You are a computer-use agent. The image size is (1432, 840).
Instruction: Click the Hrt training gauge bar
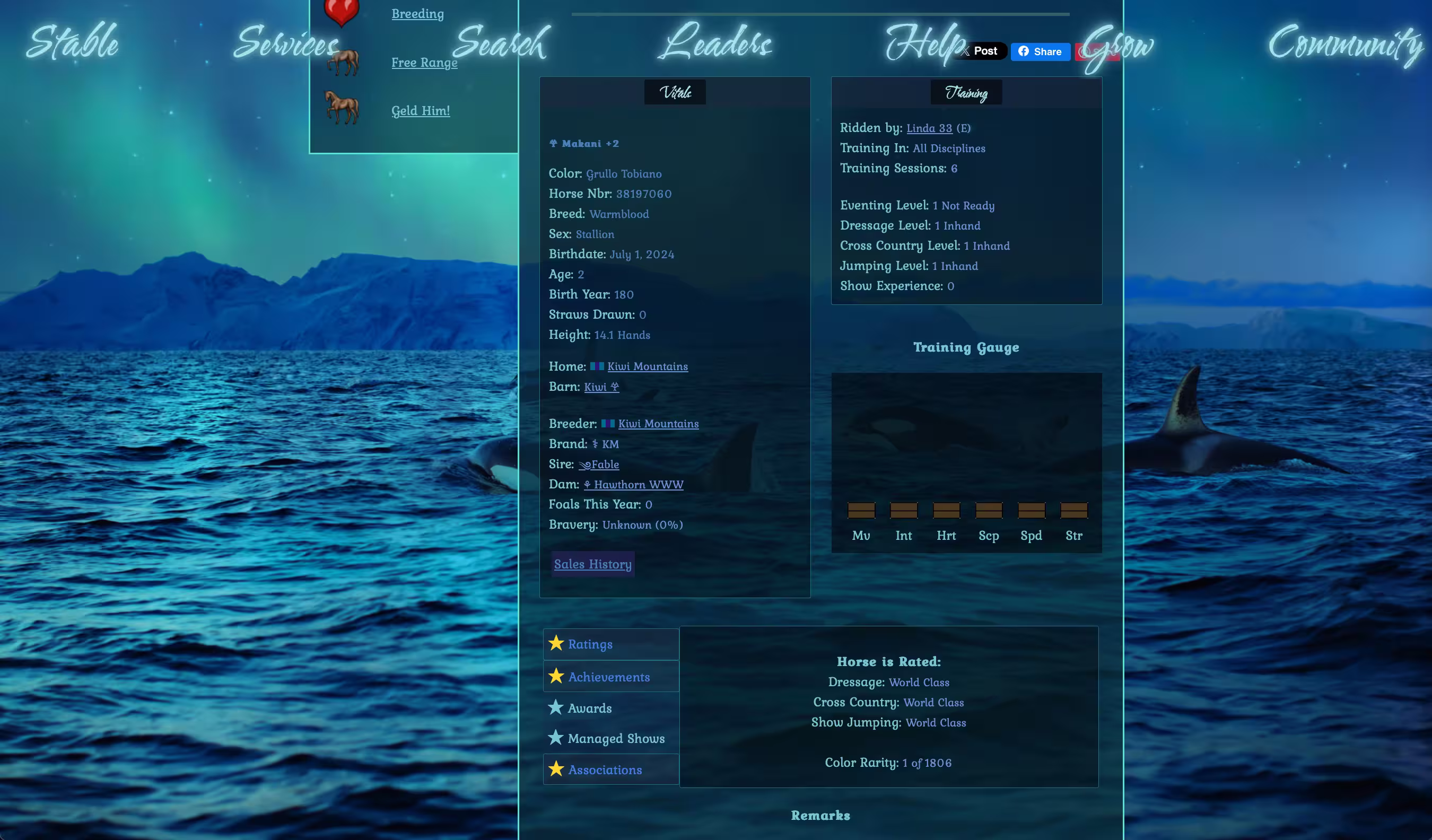click(x=946, y=510)
